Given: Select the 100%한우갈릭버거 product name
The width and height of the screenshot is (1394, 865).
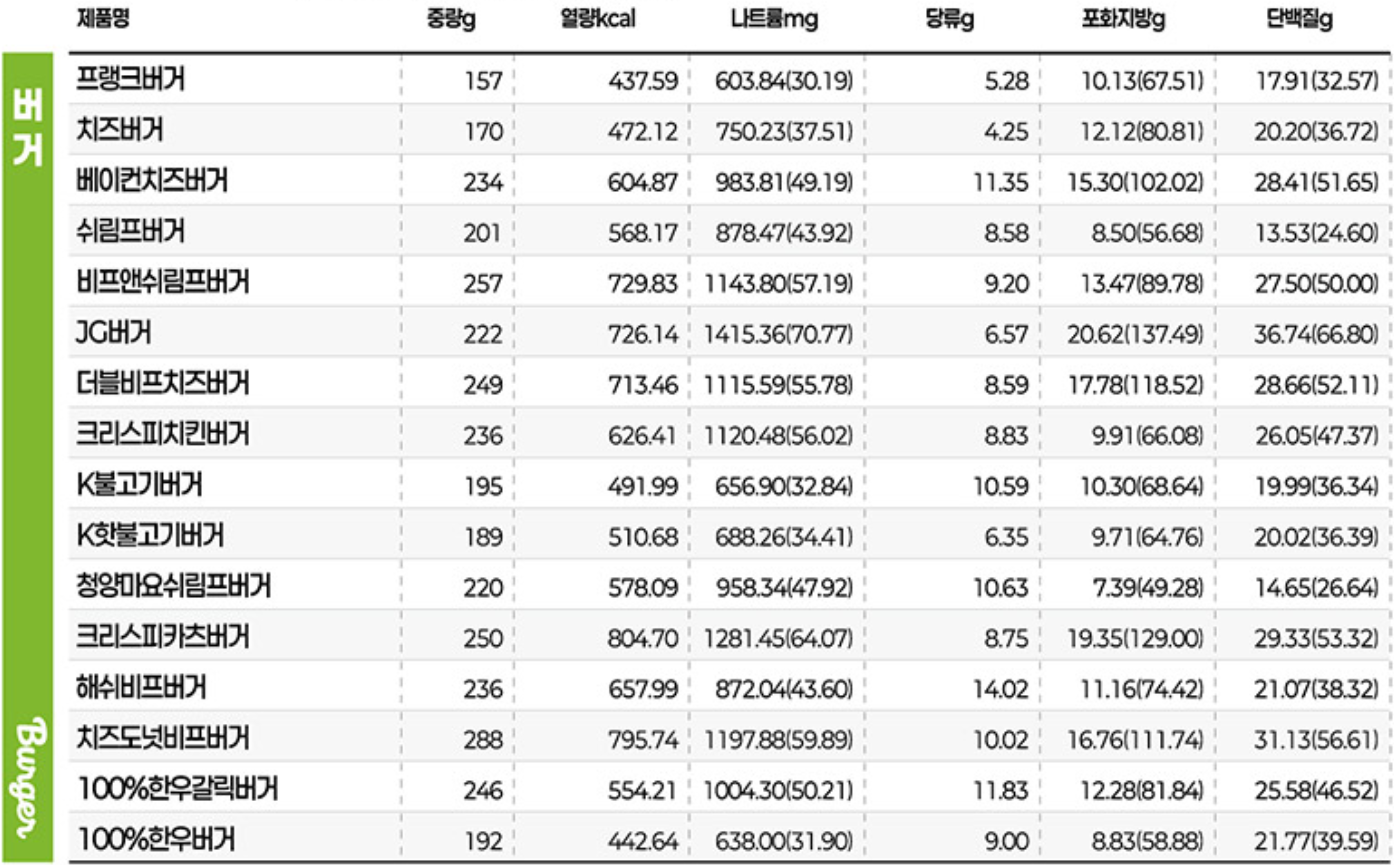Looking at the screenshot, I should tap(177, 789).
